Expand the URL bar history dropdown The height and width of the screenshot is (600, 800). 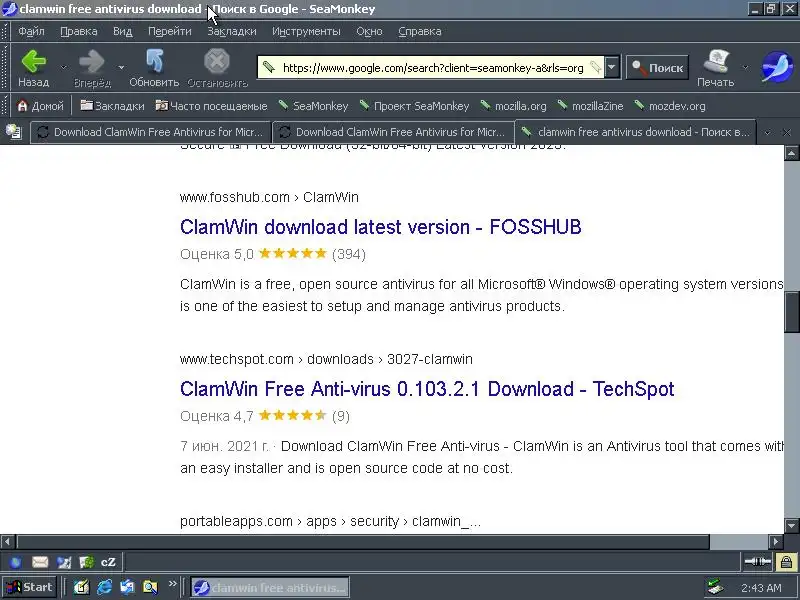611,67
